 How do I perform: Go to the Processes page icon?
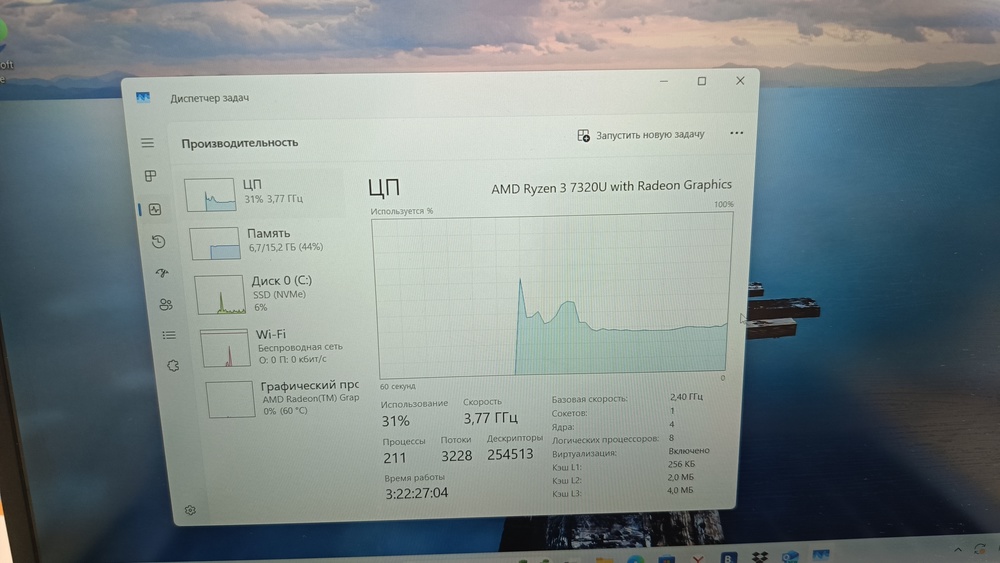151,176
